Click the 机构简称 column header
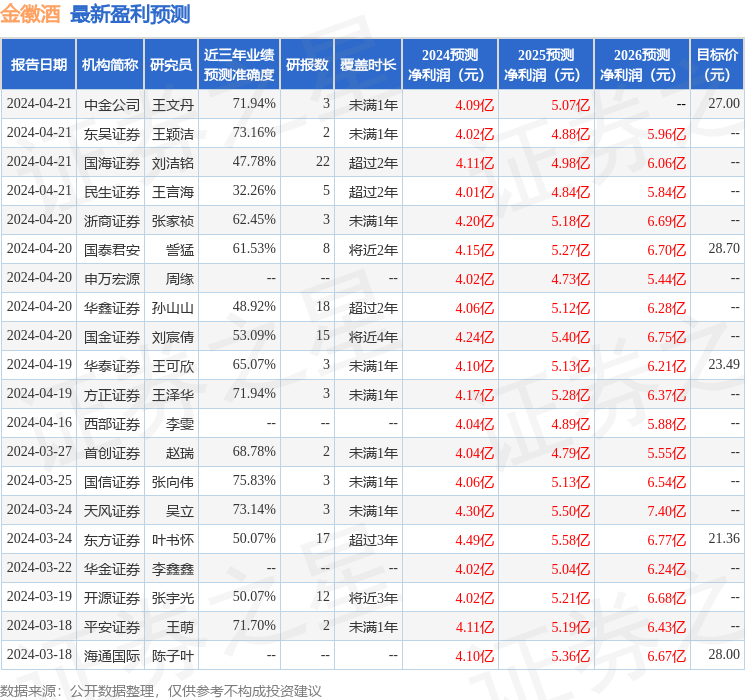 (x=110, y=65)
